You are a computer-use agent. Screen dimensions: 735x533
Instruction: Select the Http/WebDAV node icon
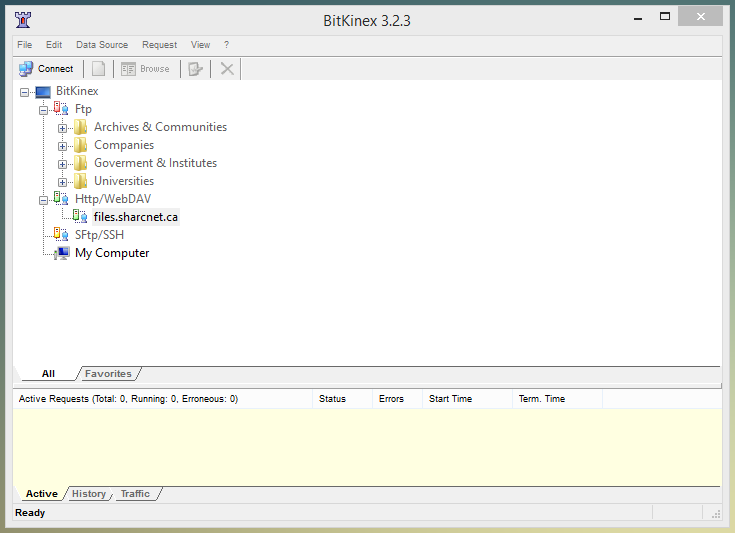tap(61, 199)
